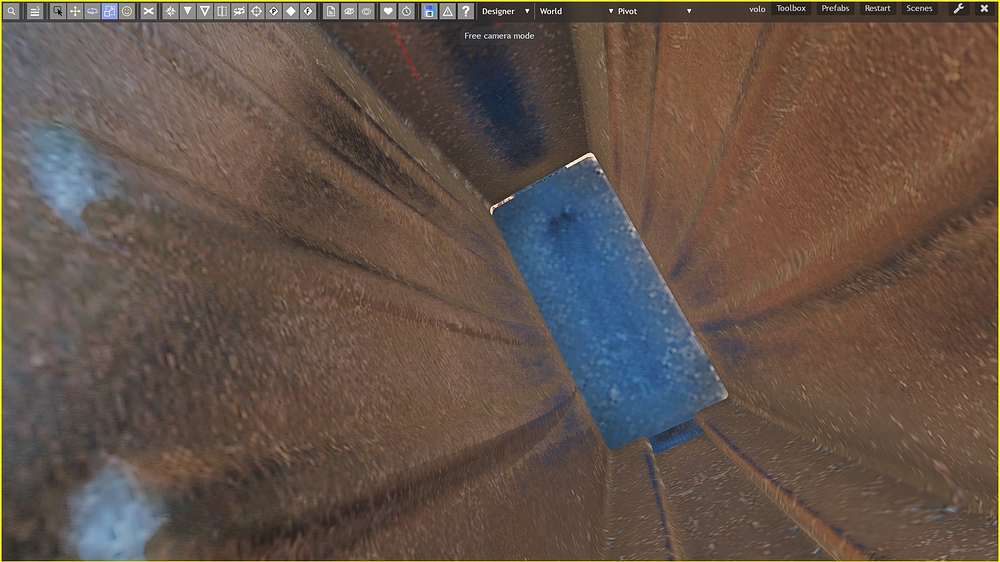
Task: Open the warning triangle icon
Action: coord(447,11)
